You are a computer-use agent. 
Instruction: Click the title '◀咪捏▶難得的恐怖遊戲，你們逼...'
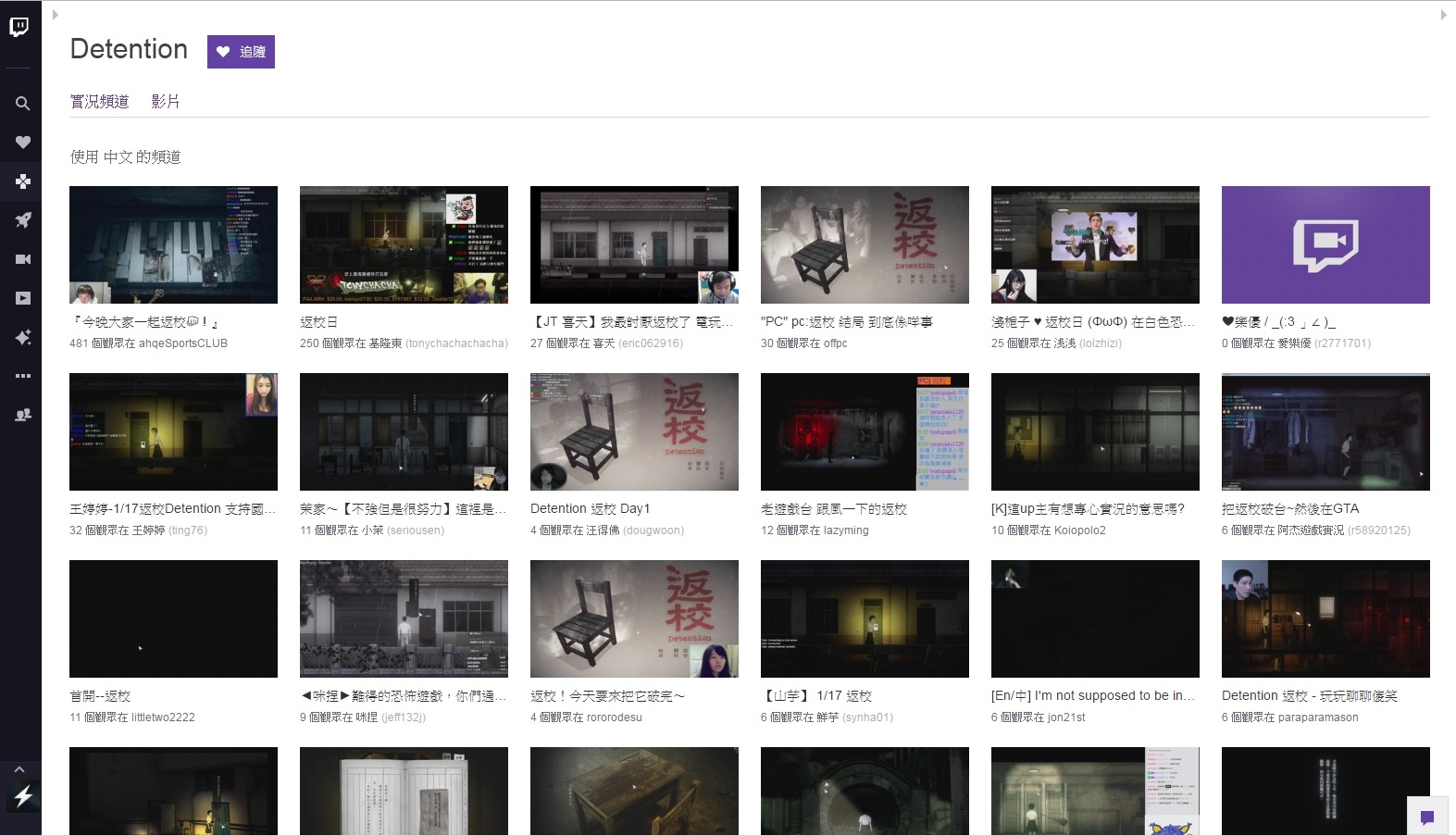(404, 696)
